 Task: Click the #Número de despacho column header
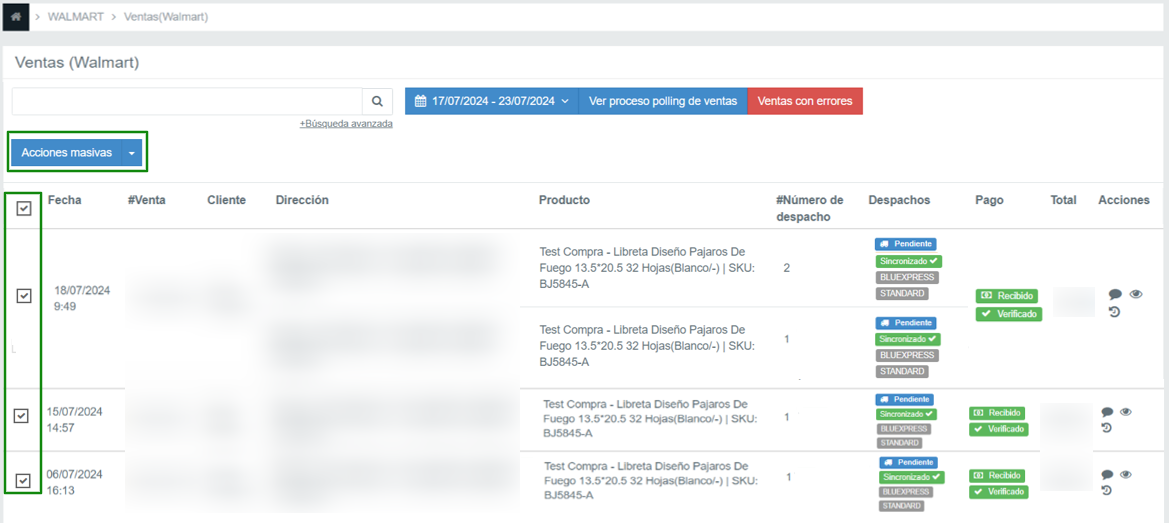(x=810, y=208)
